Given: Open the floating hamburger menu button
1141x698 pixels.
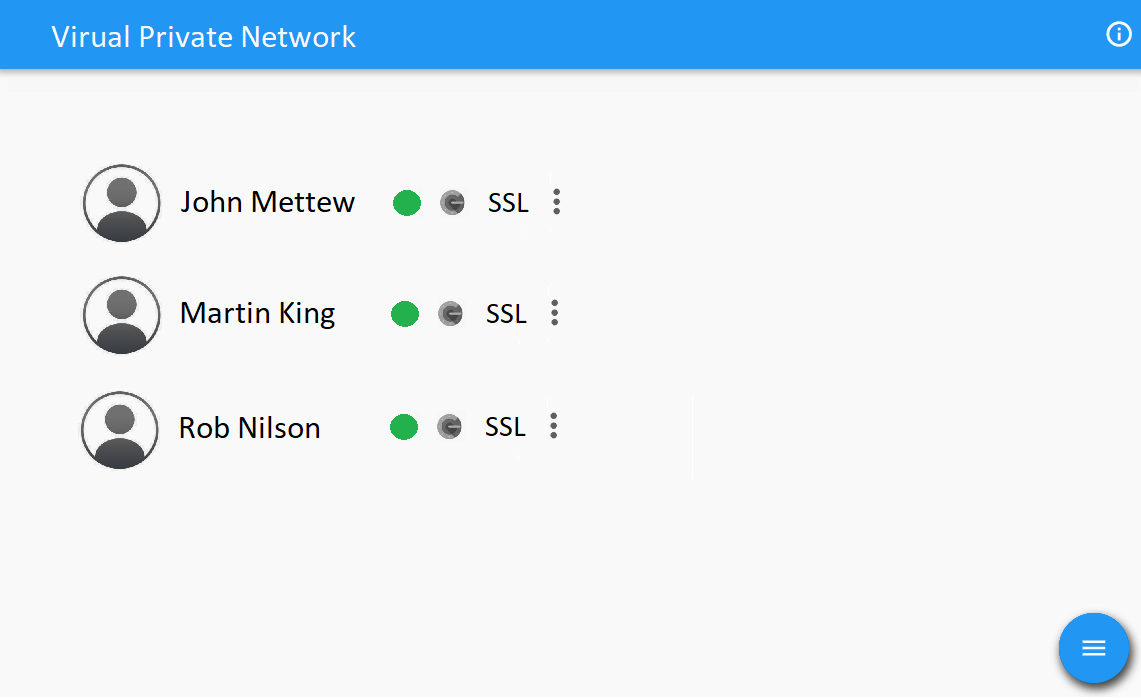Looking at the screenshot, I should coord(1093,647).
